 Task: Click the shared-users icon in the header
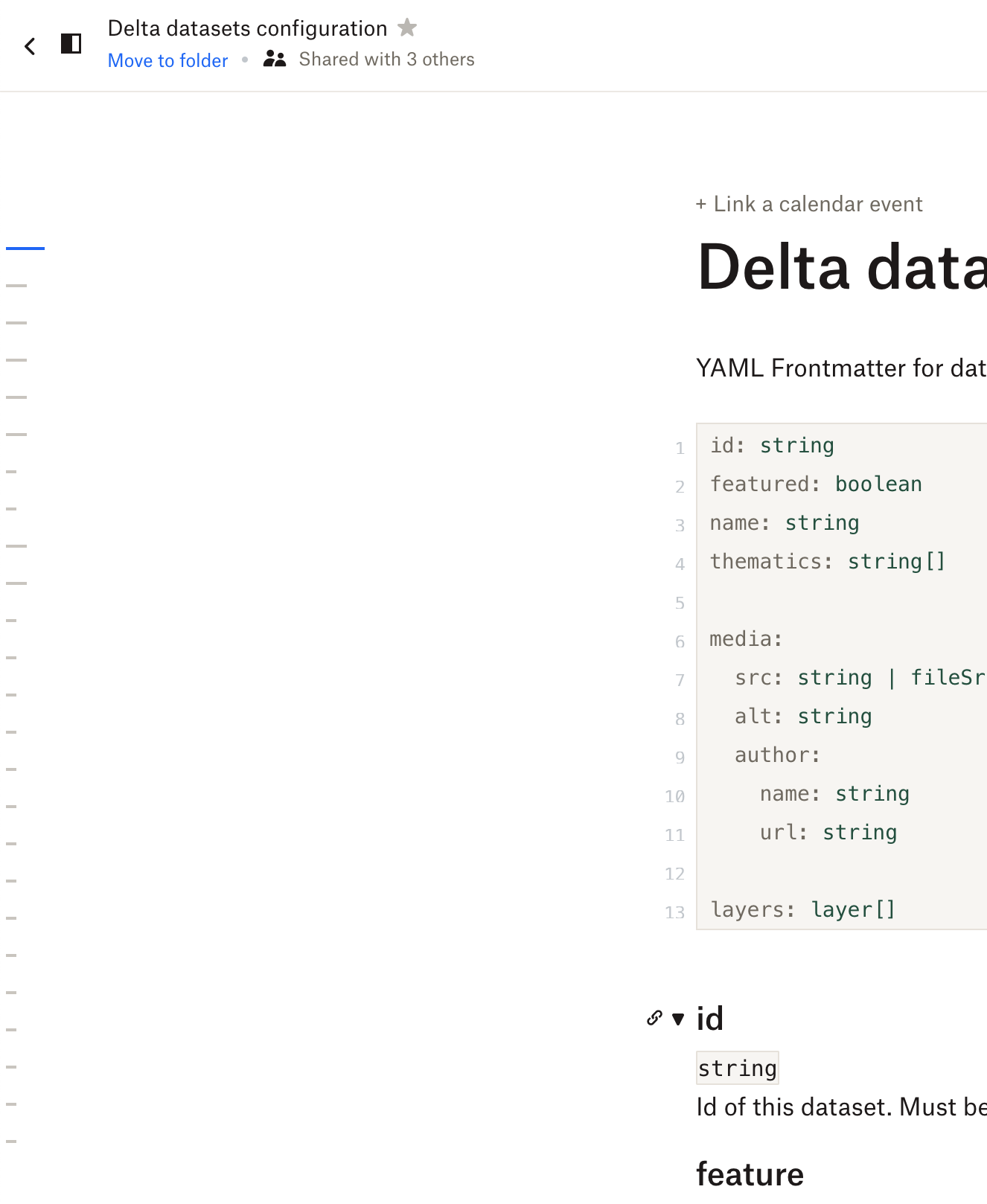click(274, 58)
